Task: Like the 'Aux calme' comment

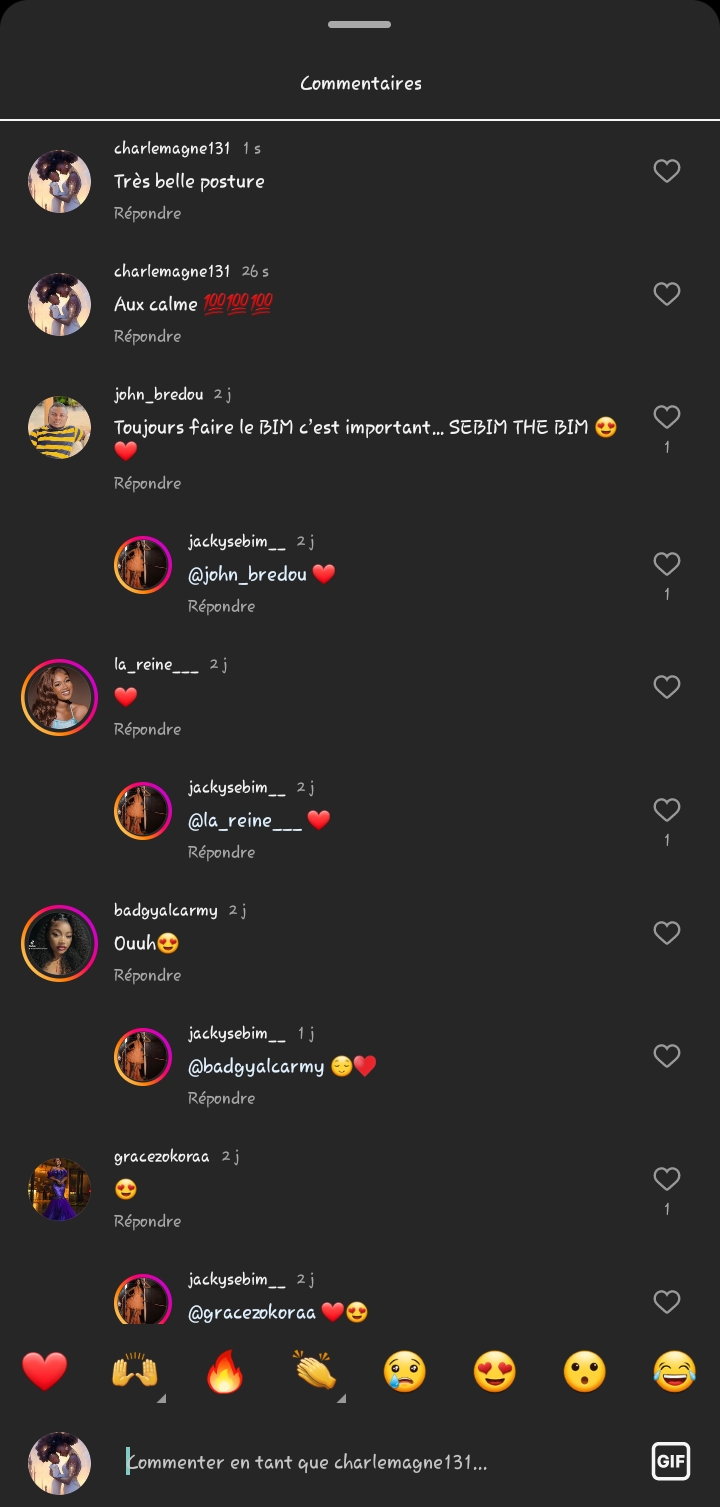Action: (x=667, y=294)
